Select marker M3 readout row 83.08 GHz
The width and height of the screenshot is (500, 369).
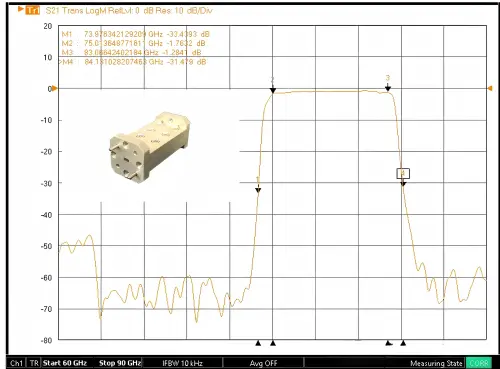coord(132,52)
